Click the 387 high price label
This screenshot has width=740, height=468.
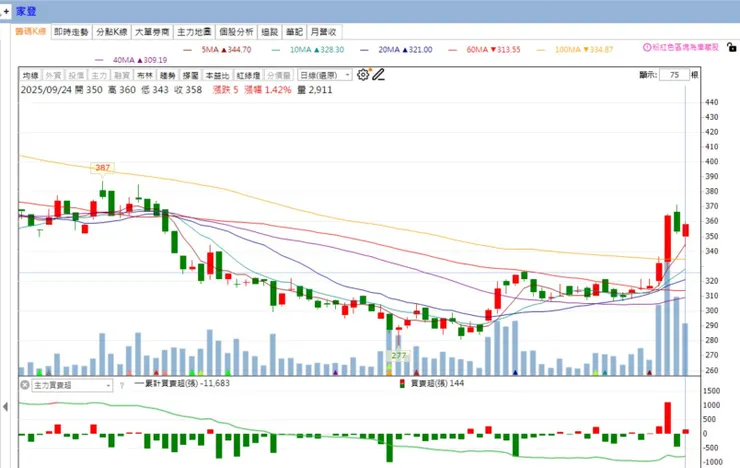pos(102,167)
